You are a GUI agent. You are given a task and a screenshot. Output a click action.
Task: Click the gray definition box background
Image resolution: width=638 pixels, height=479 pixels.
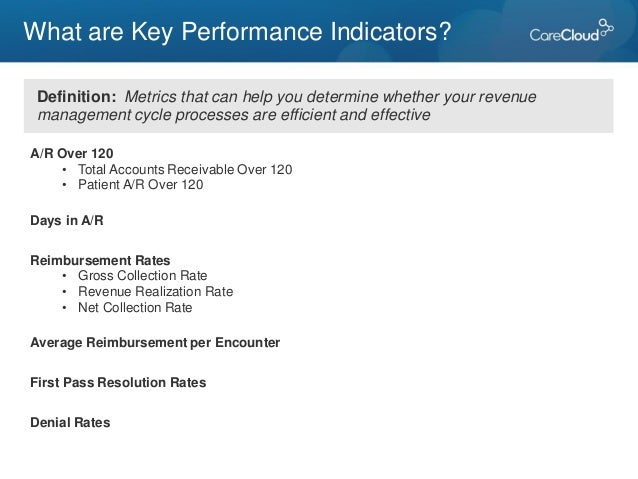coord(319,106)
